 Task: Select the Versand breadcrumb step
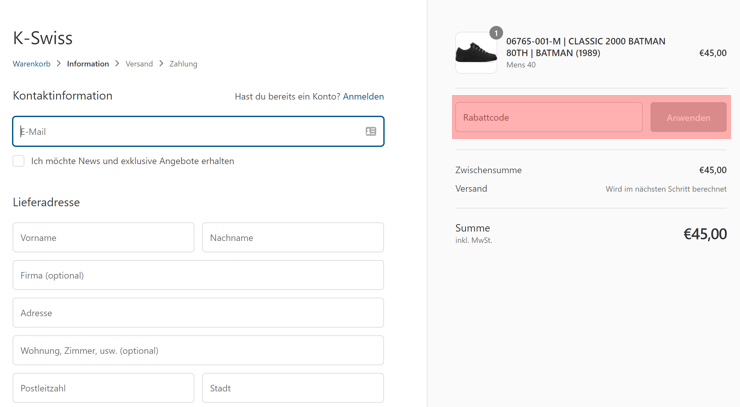[x=139, y=64]
